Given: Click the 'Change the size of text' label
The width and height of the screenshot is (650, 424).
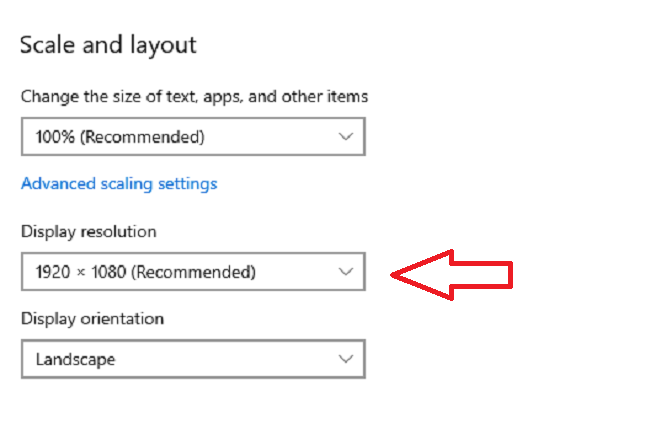Looking at the screenshot, I should [194, 97].
